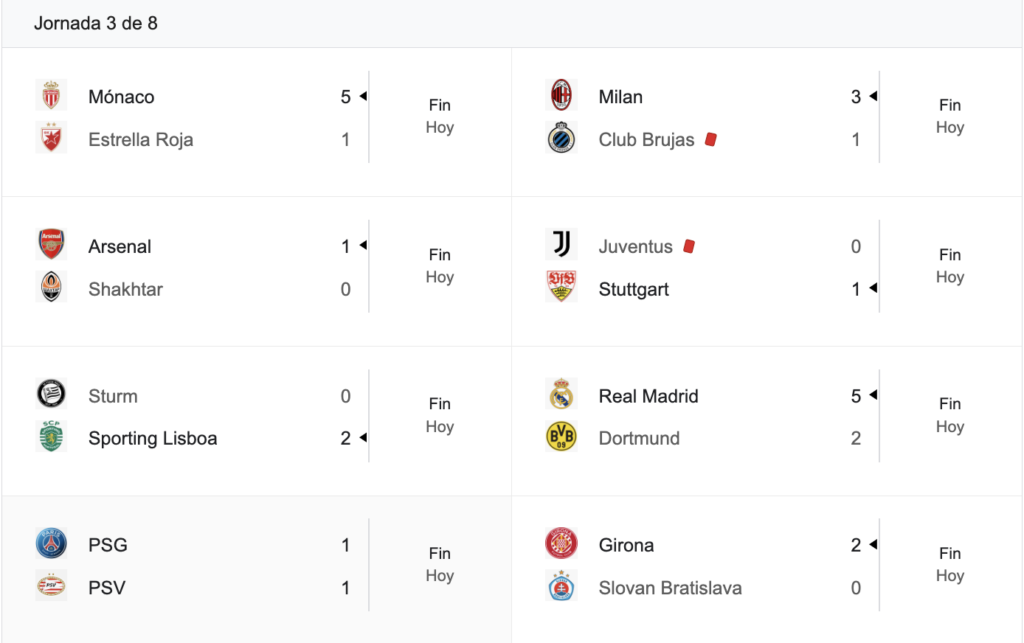Click the Mónaco club crest
1024x643 pixels.
point(51,96)
